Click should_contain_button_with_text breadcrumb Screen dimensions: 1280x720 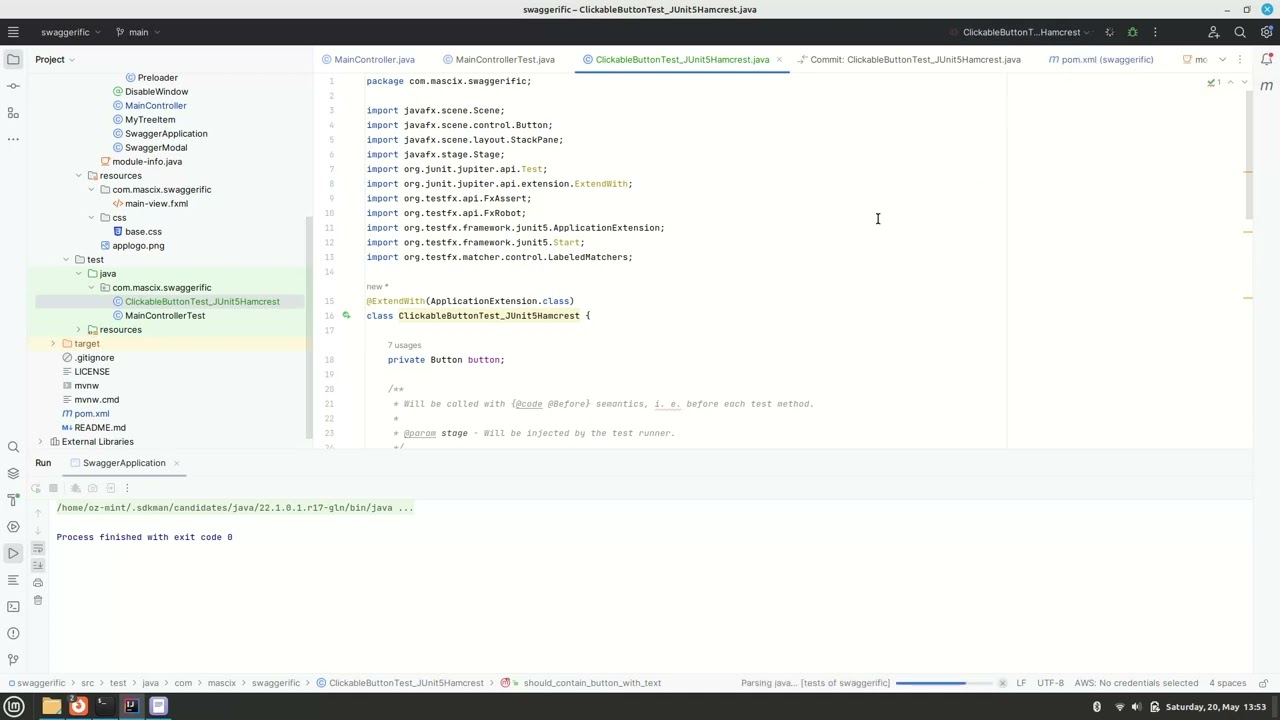tap(592, 683)
